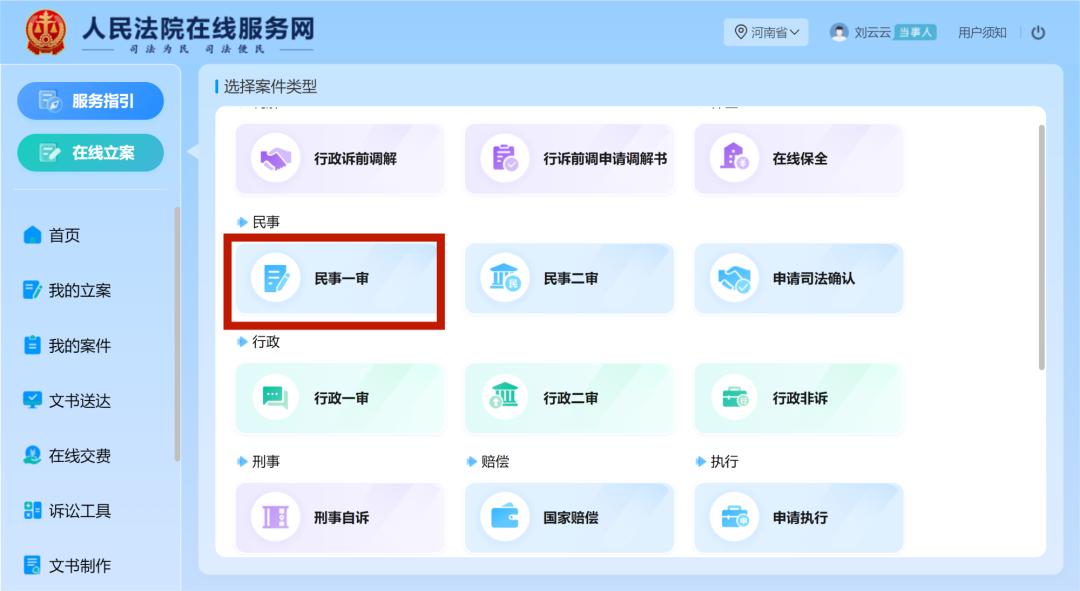Viewport: 1080px width, 591px height.
Task: Click the courthouse icon of 民事二审
Action: 505,278
